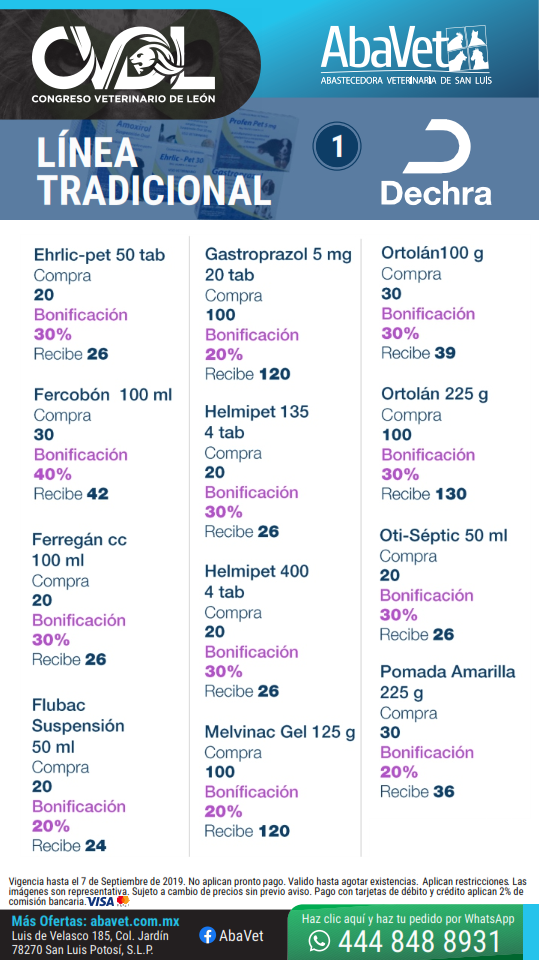
Task: Click the Luis de Velasco 185 address text
Action: coord(89,936)
